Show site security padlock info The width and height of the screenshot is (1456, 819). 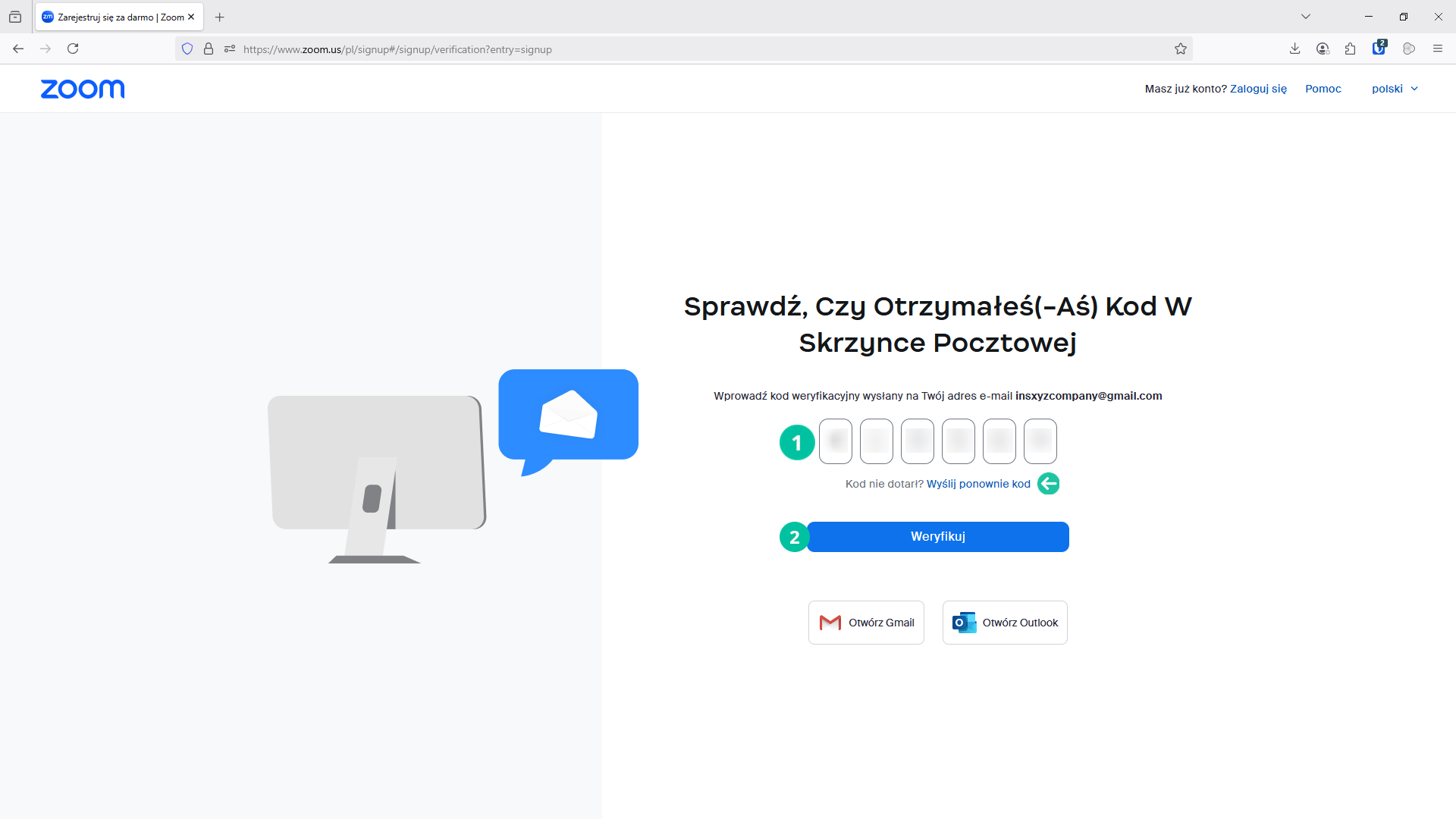pos(209,49)
